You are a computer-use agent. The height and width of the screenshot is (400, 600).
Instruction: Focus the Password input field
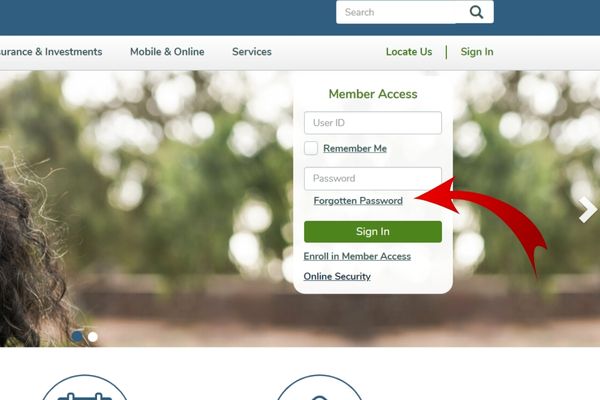click(373, 178)
